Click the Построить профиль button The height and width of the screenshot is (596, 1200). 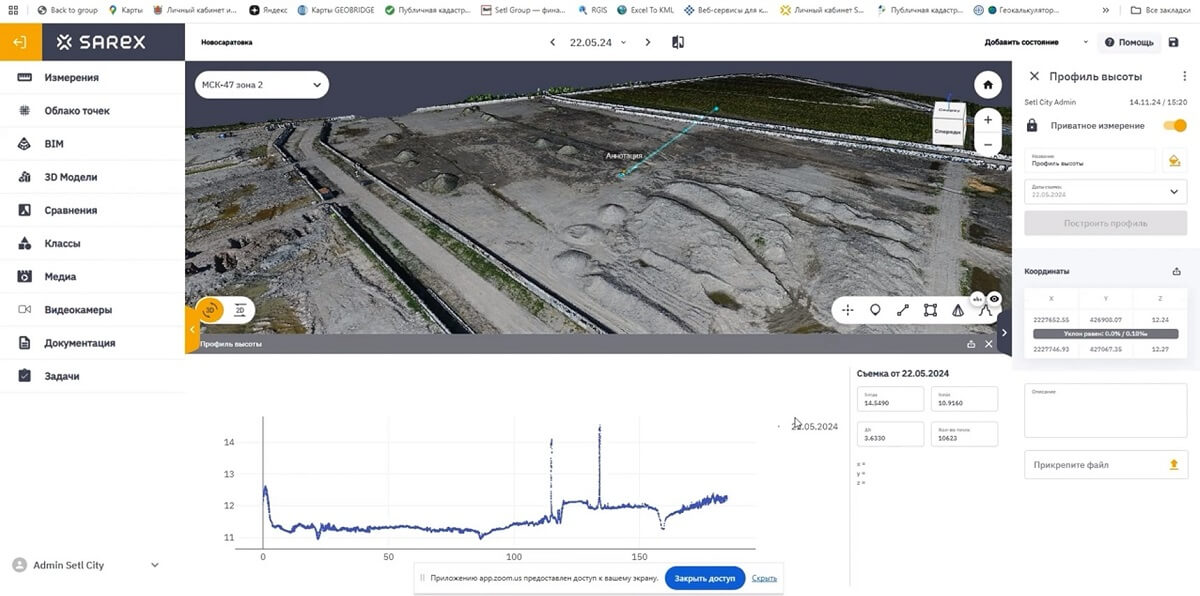[x=1105, y=223]
